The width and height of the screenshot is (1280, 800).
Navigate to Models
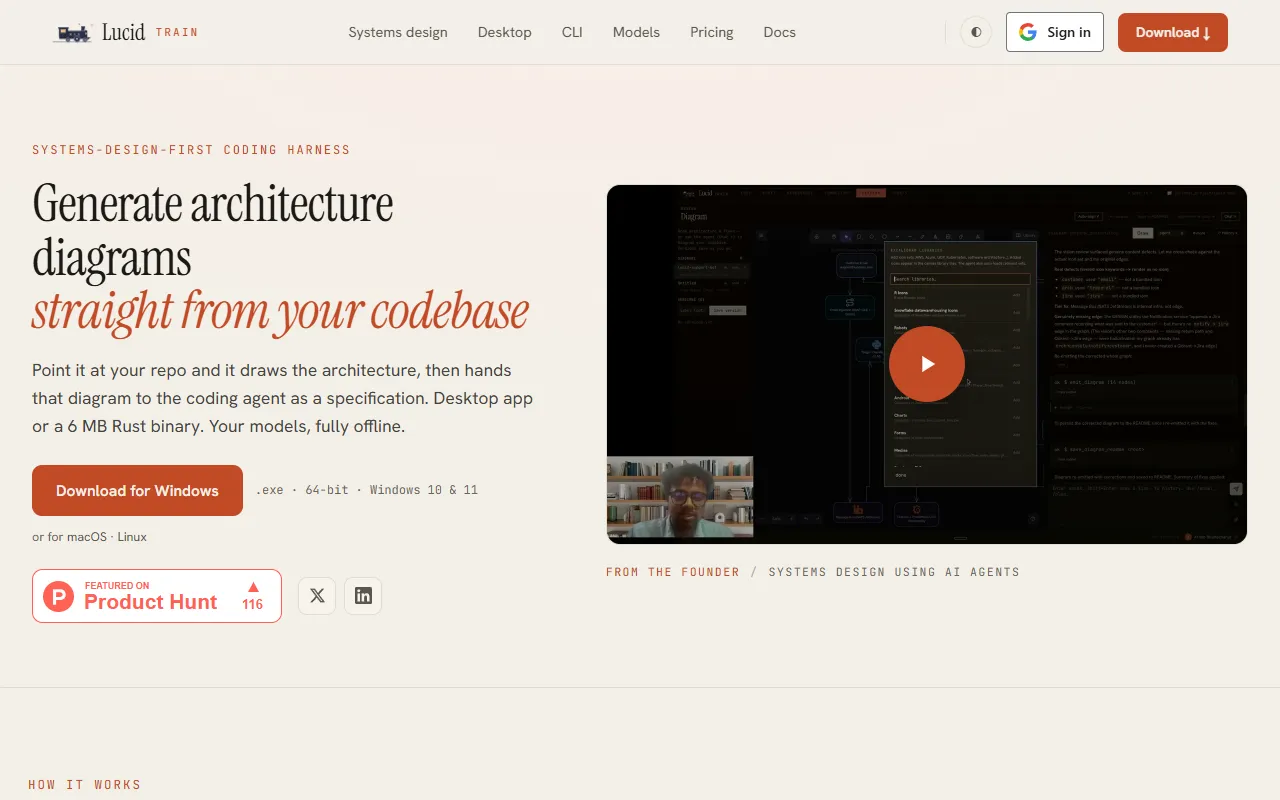(x=636, y=32)
